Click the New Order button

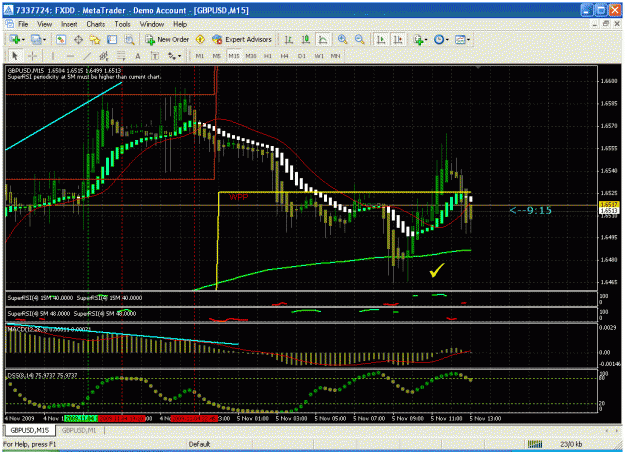(167, 39)
